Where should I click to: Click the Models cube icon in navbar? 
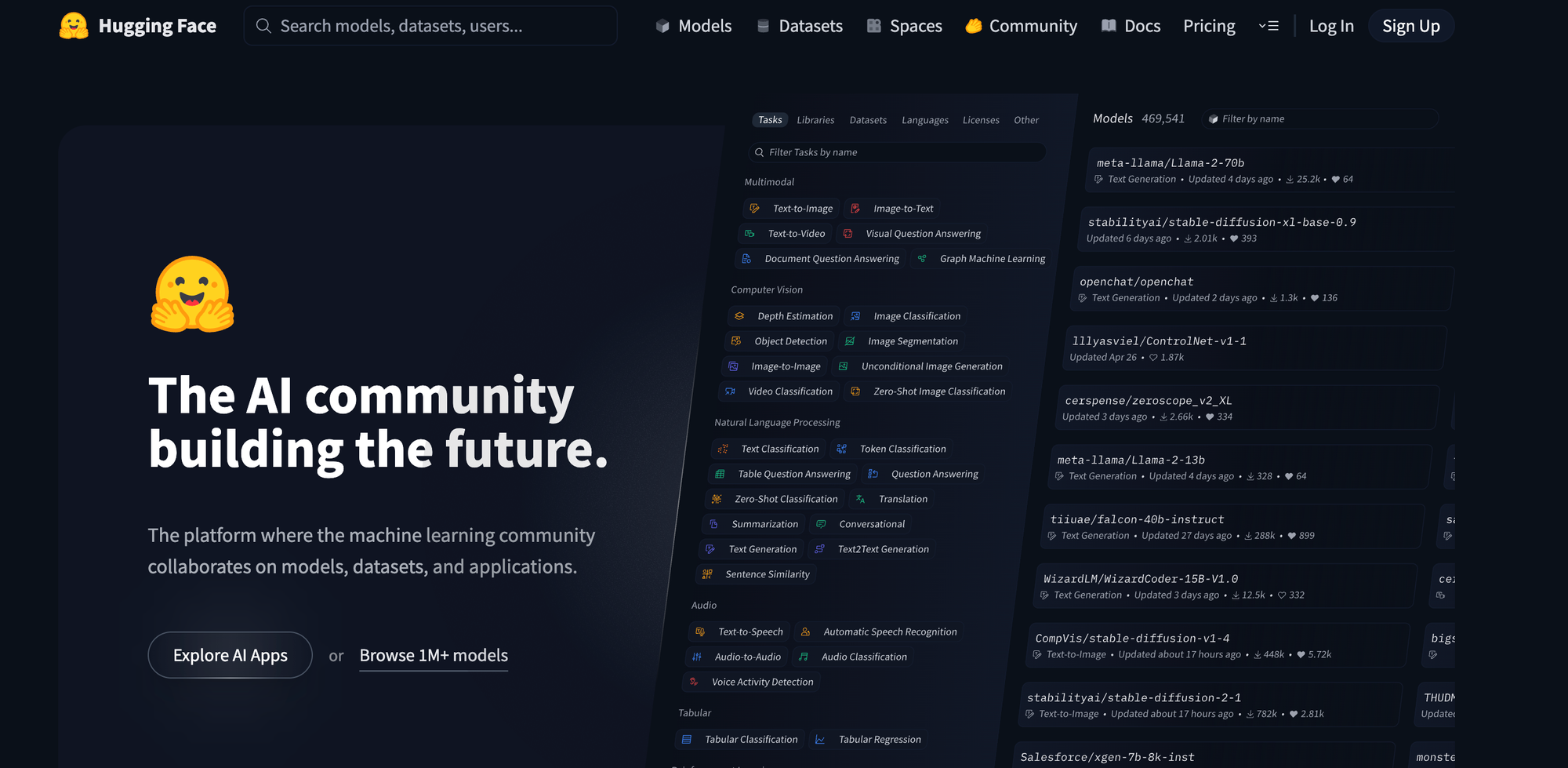[x=662, y=26]
